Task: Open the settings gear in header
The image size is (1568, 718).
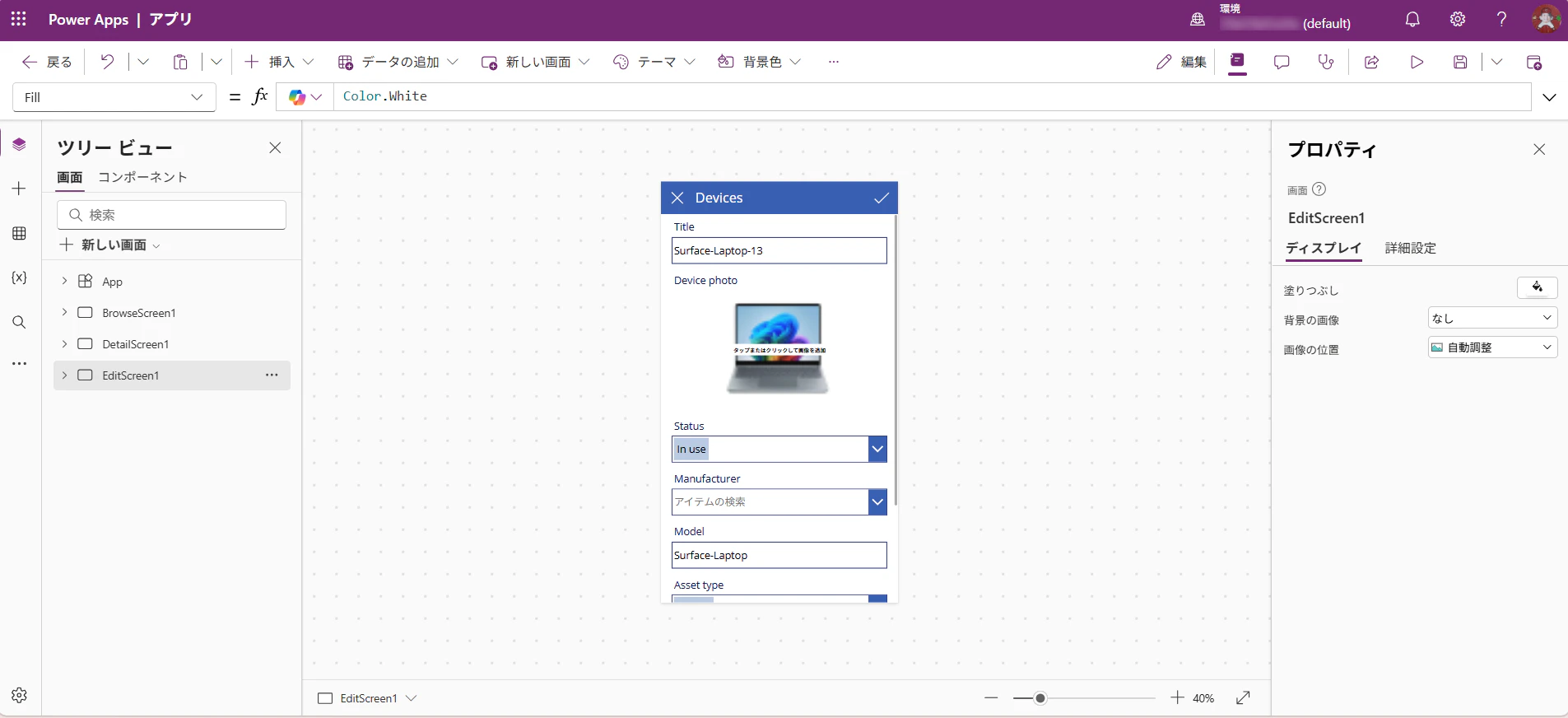Action: (1458, 19)
